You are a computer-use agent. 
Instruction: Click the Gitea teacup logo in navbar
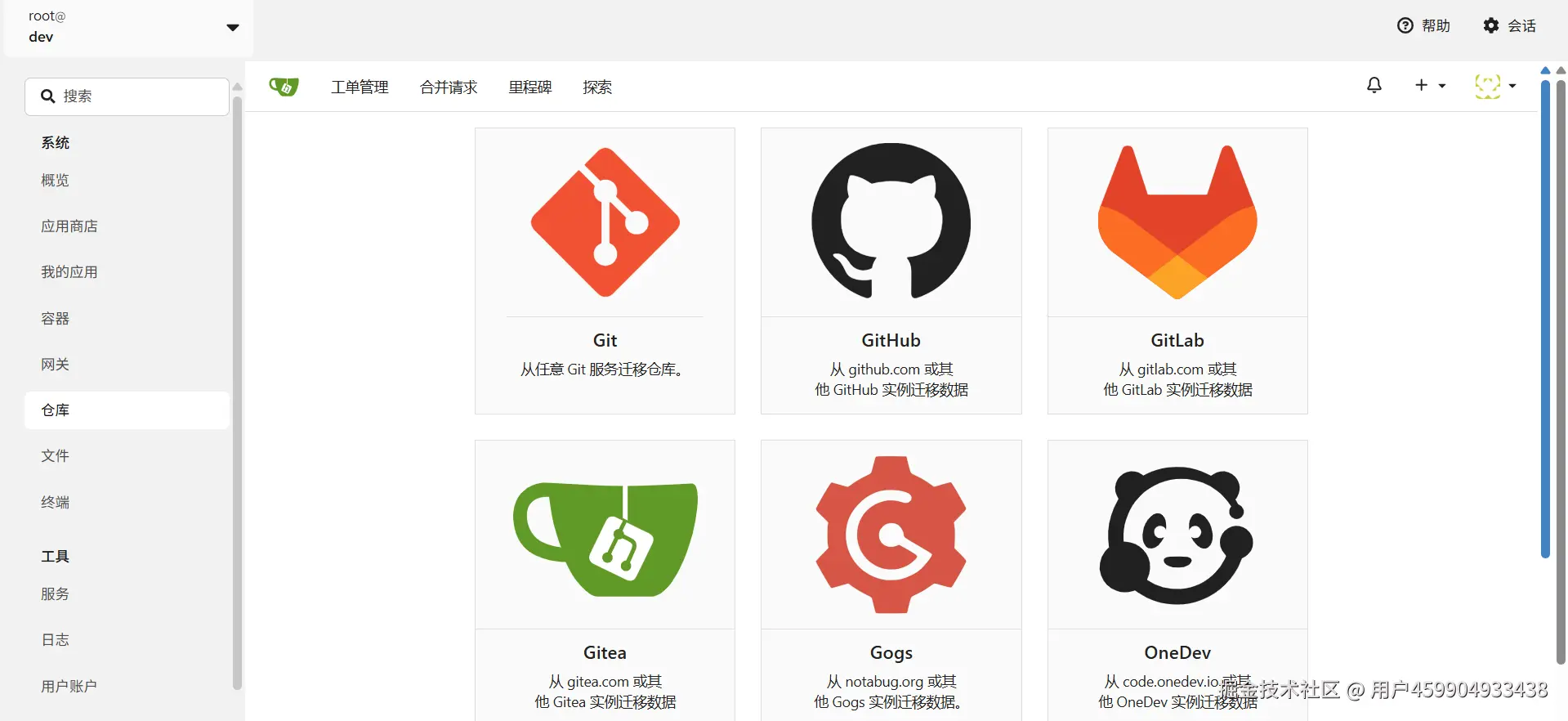tap(284, 87)
